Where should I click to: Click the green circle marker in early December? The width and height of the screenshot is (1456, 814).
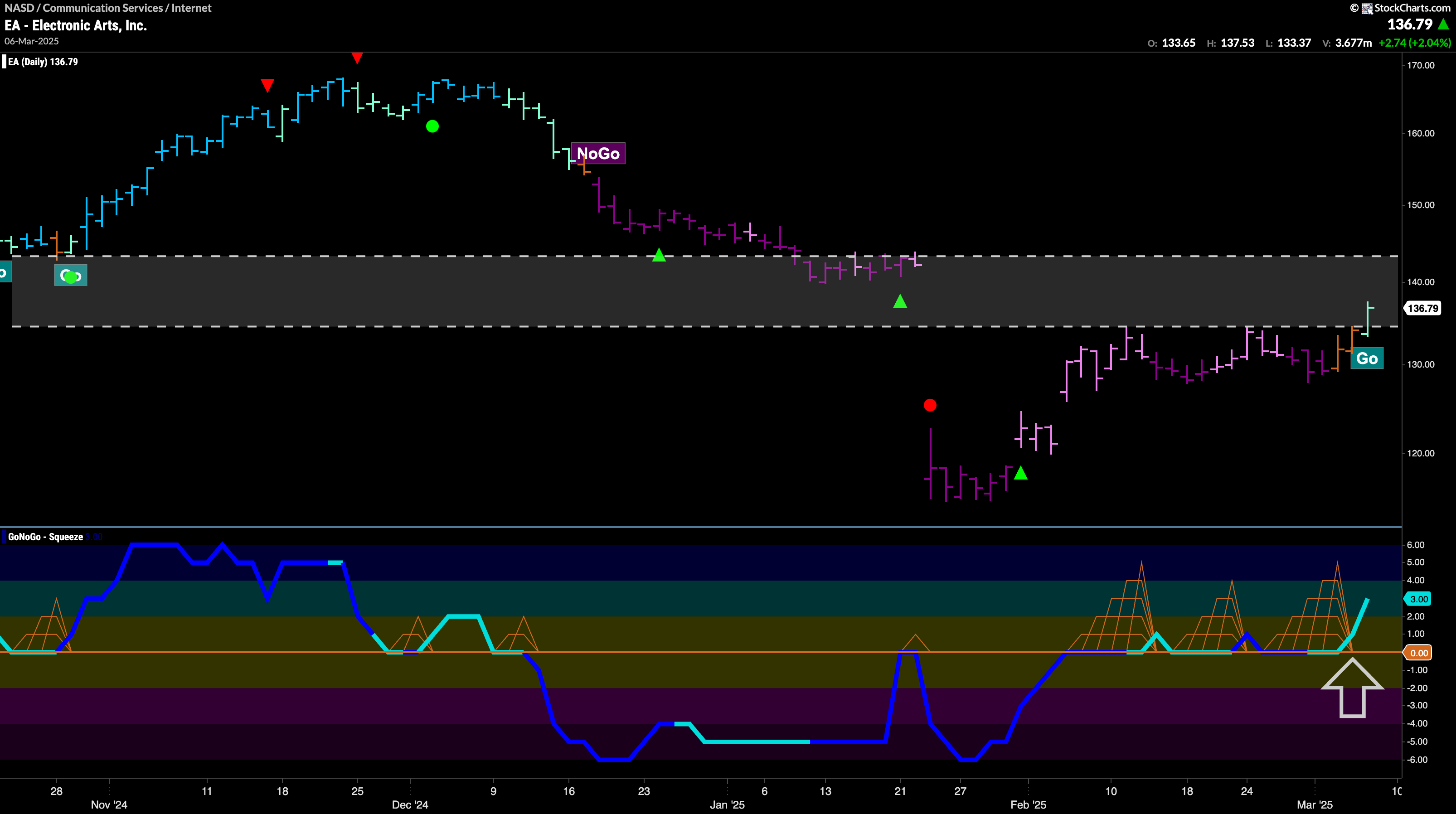coord(432,126)
